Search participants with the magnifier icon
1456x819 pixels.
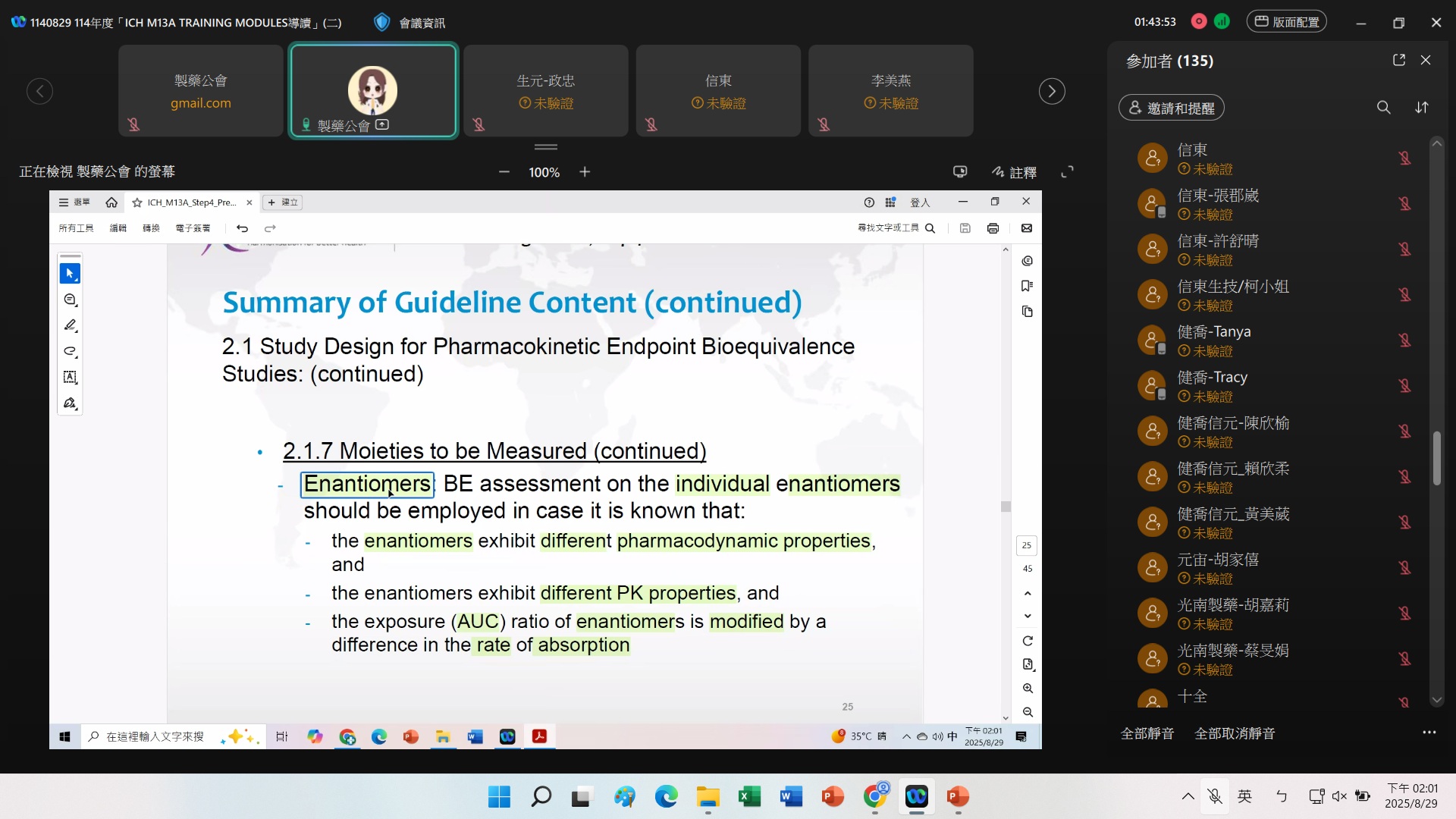(x=1383, y=108)
